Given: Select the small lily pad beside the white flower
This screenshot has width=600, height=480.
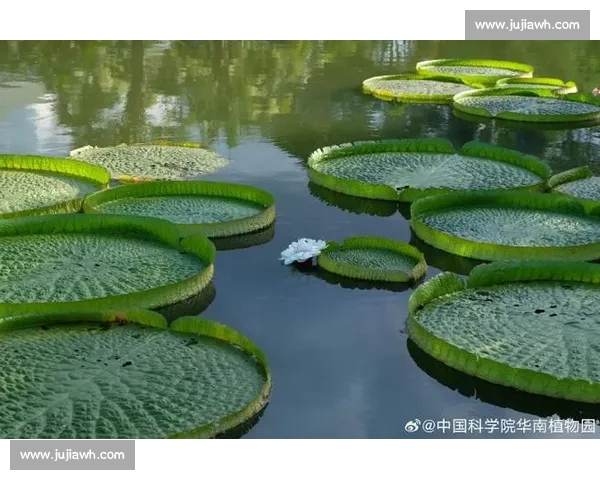Looking at the screenshot, I should point(372,259).
